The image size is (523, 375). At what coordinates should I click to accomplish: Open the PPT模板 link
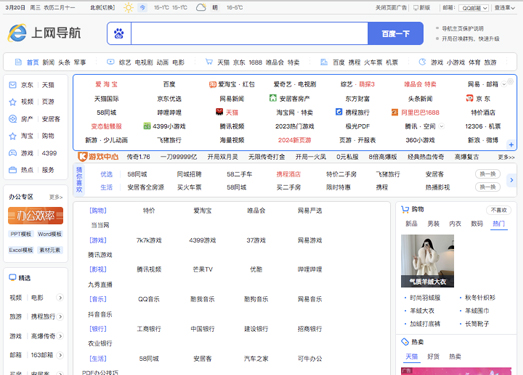pyautogui.click(x=21, y=234)
